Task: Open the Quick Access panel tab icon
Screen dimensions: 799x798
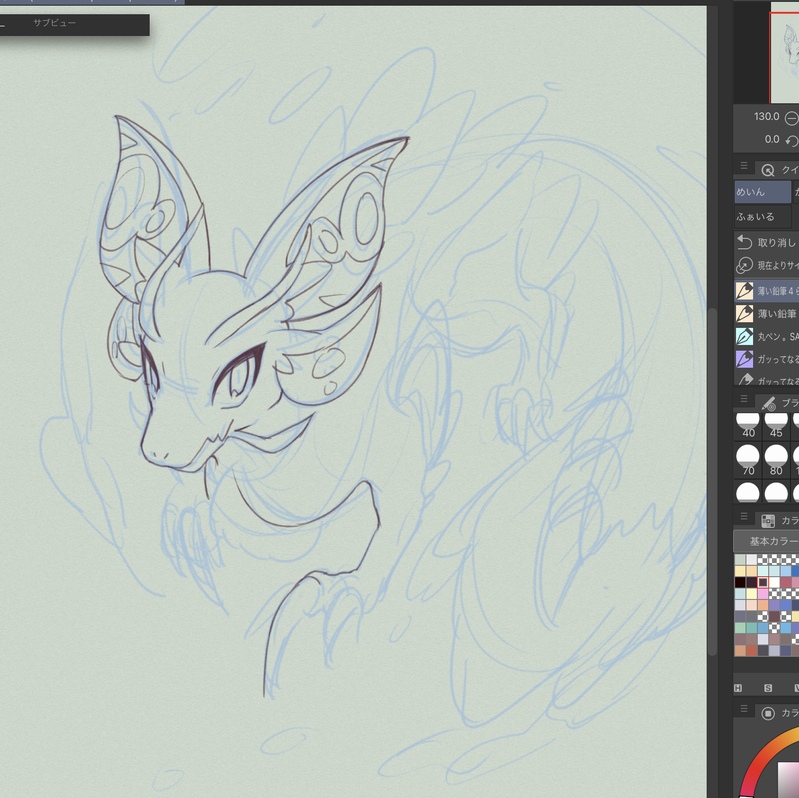Action: (767, 170)
